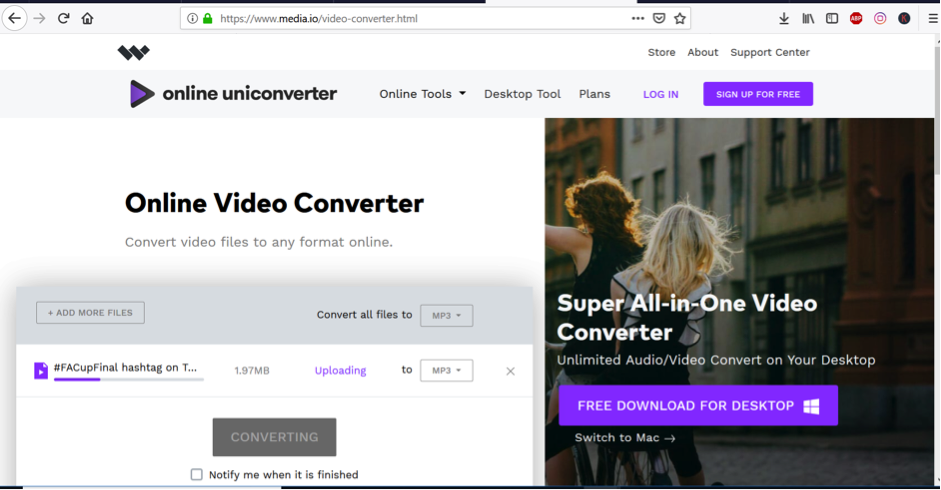The image size is (941, 490).
Task: Click the Switch to Mac link
Action: [625, 438]
